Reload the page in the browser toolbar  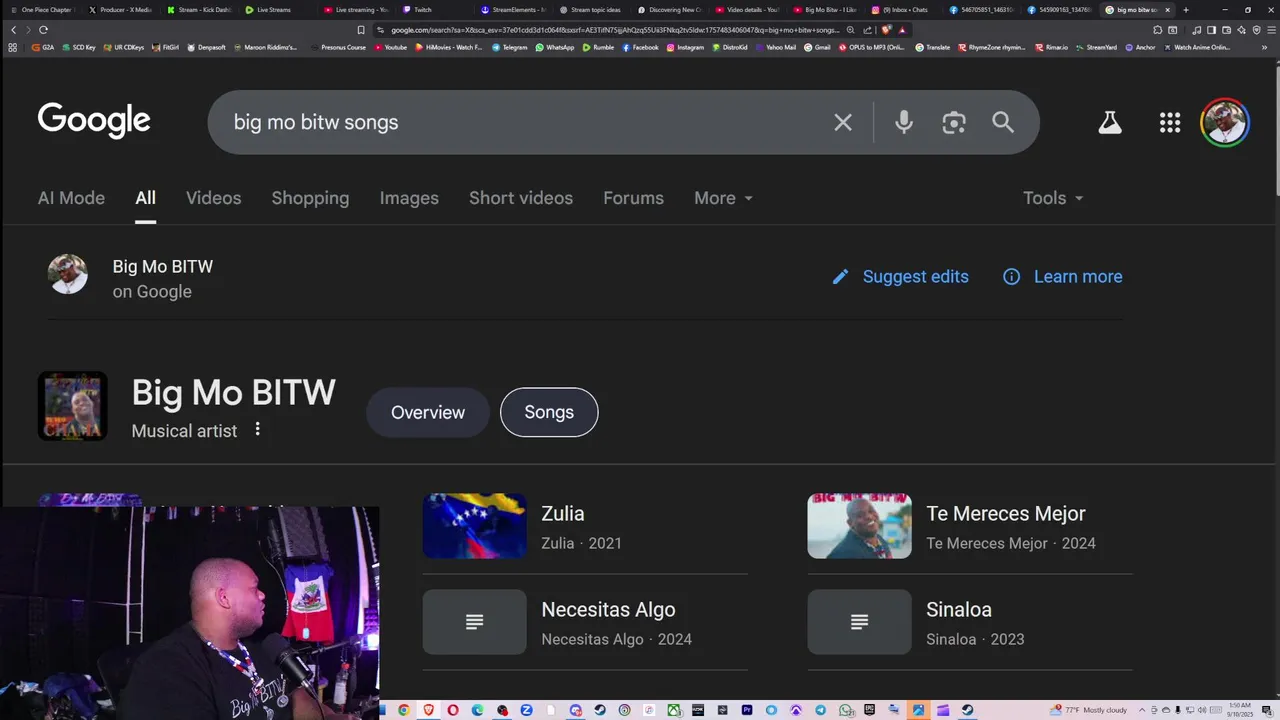[43, 30]
